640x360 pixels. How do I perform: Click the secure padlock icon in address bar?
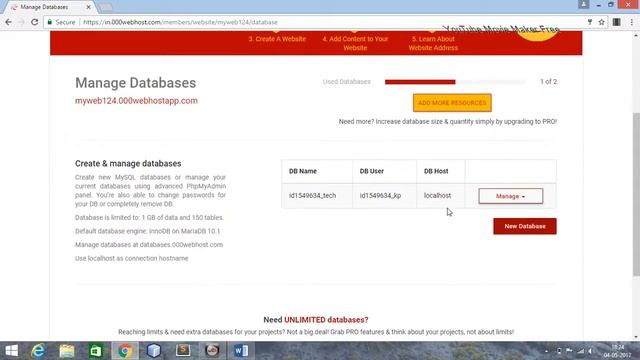[50, 22]
